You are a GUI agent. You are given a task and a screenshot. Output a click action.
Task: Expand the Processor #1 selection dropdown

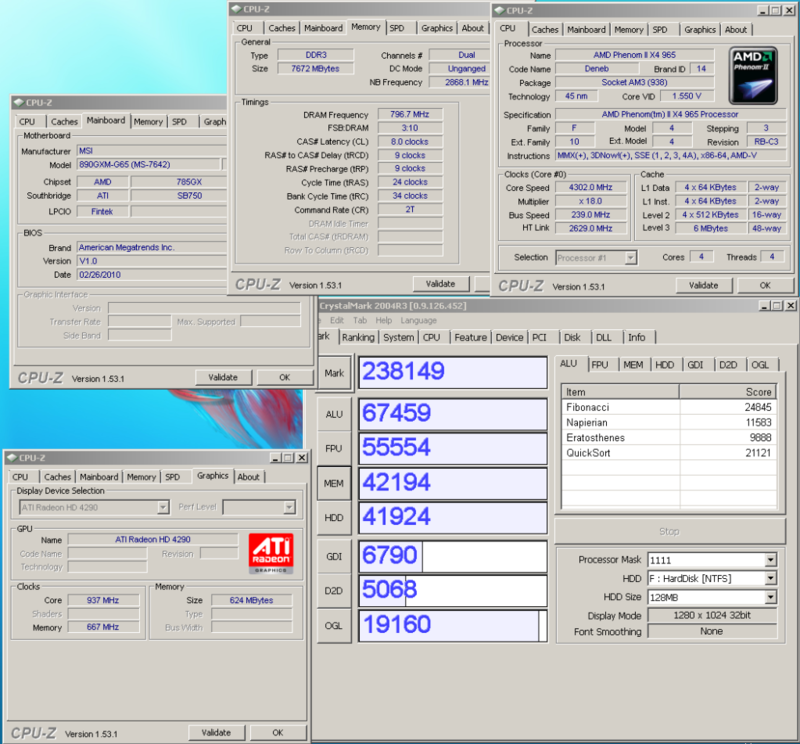(630, 258)
